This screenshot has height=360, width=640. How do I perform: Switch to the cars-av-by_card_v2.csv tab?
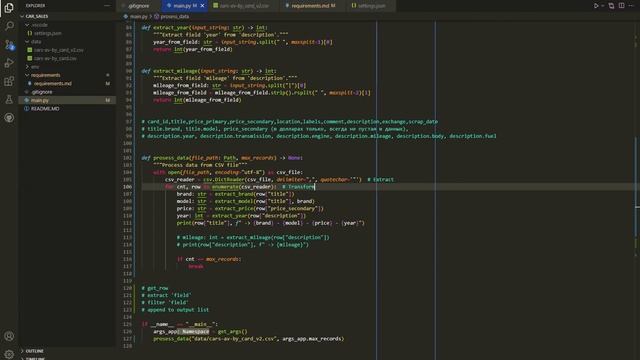pyautogui.click(x=244, y=6)
